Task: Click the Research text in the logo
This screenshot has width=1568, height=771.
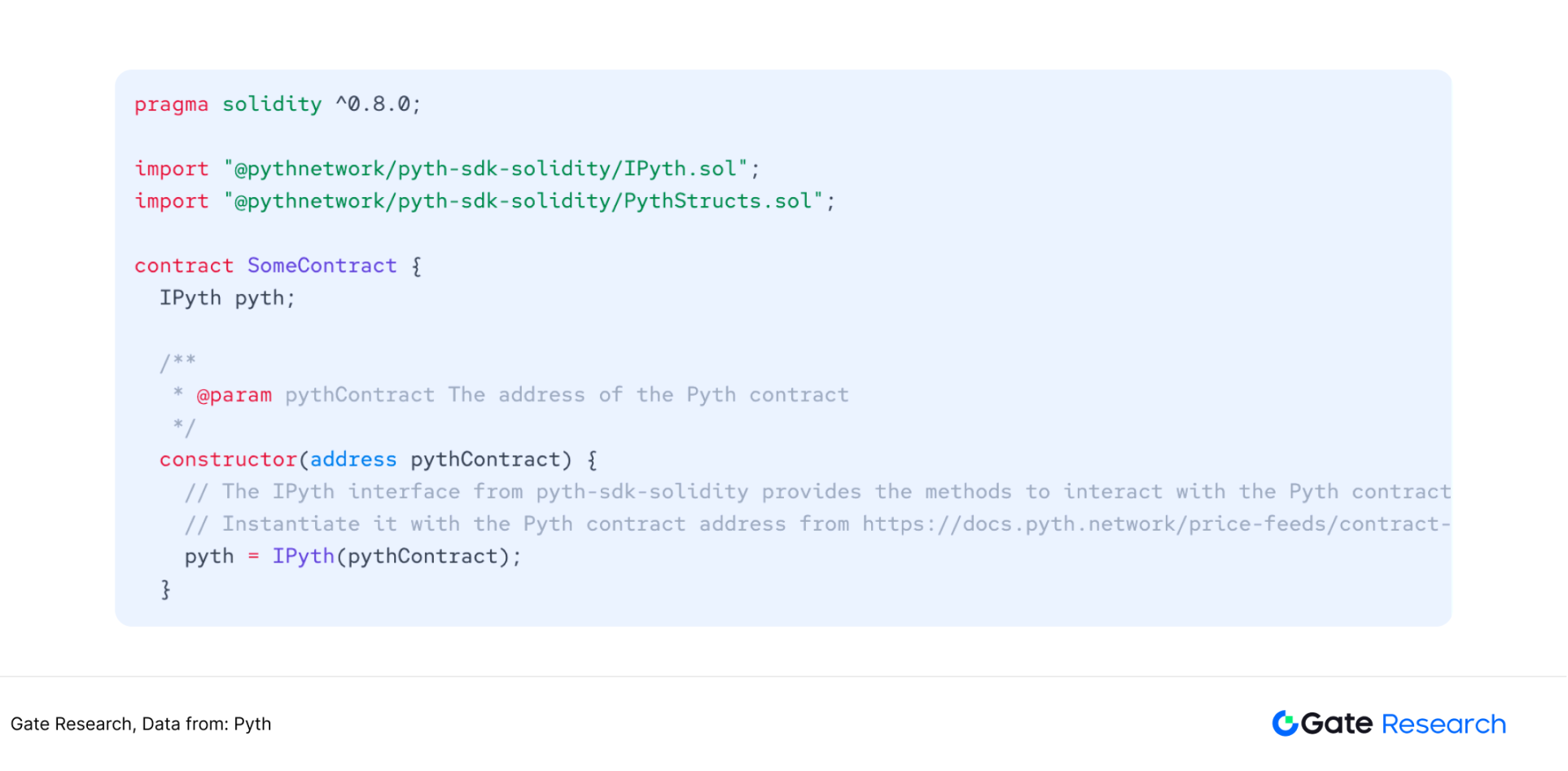Action: click(1443, 724)
